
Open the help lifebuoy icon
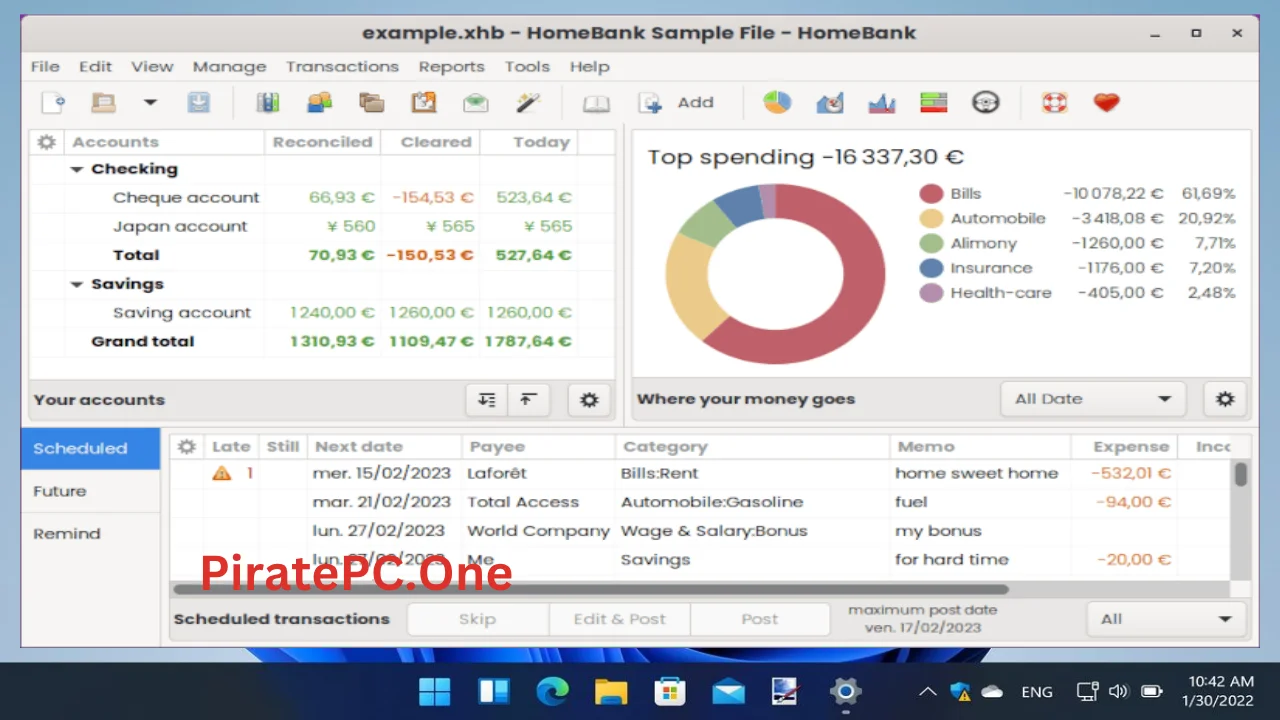pos(1054,102)
